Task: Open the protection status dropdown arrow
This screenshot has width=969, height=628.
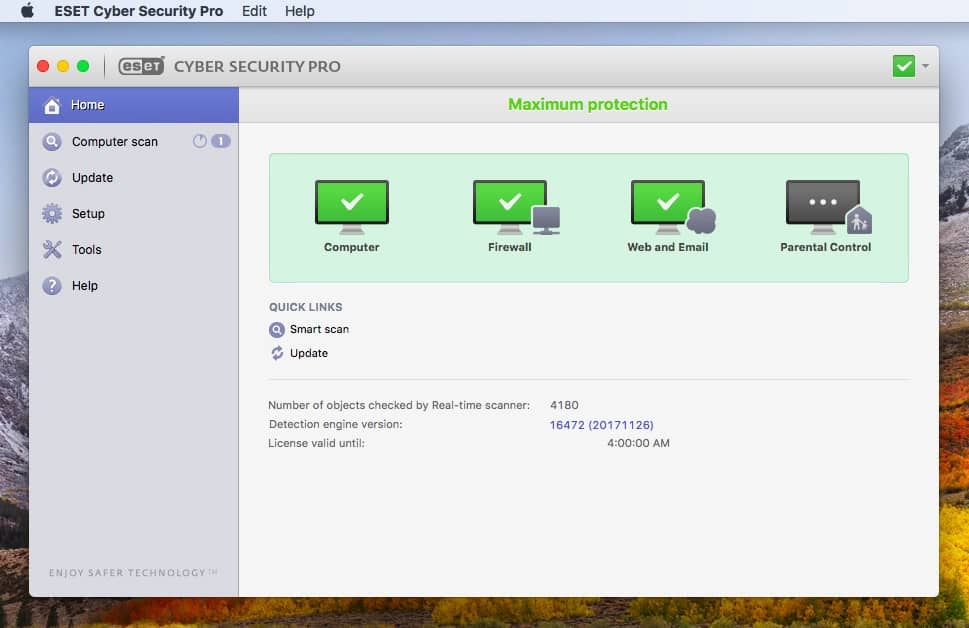Action: (x=923, y=65)
